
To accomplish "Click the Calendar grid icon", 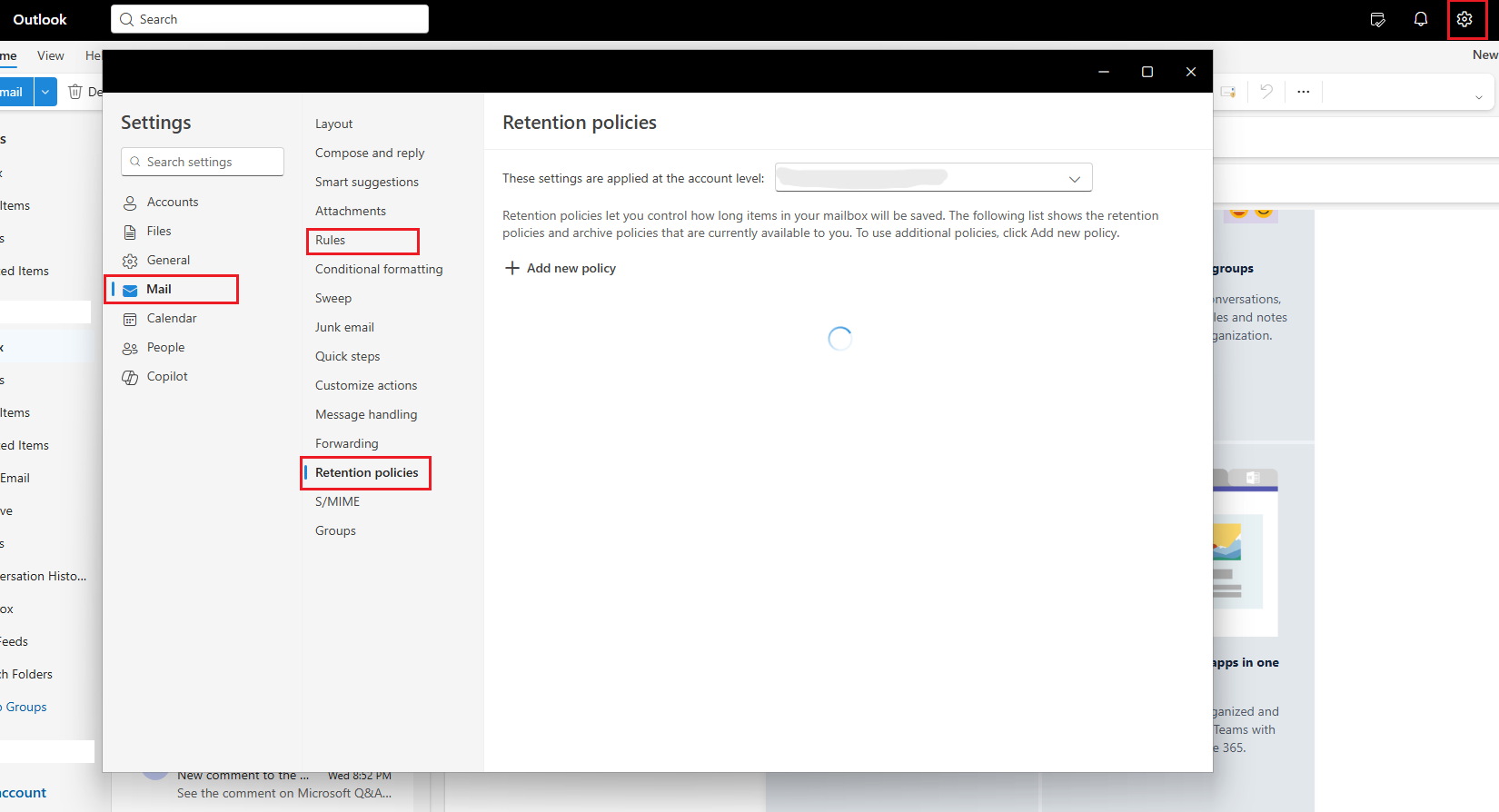I will [130, 319].
